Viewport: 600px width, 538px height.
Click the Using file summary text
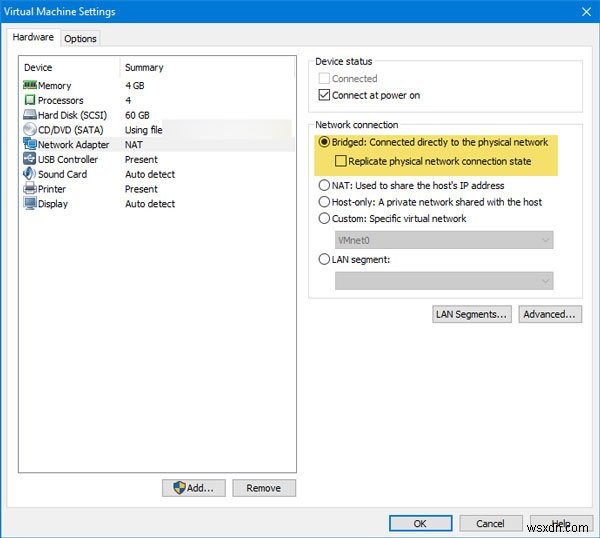[143, 130]
